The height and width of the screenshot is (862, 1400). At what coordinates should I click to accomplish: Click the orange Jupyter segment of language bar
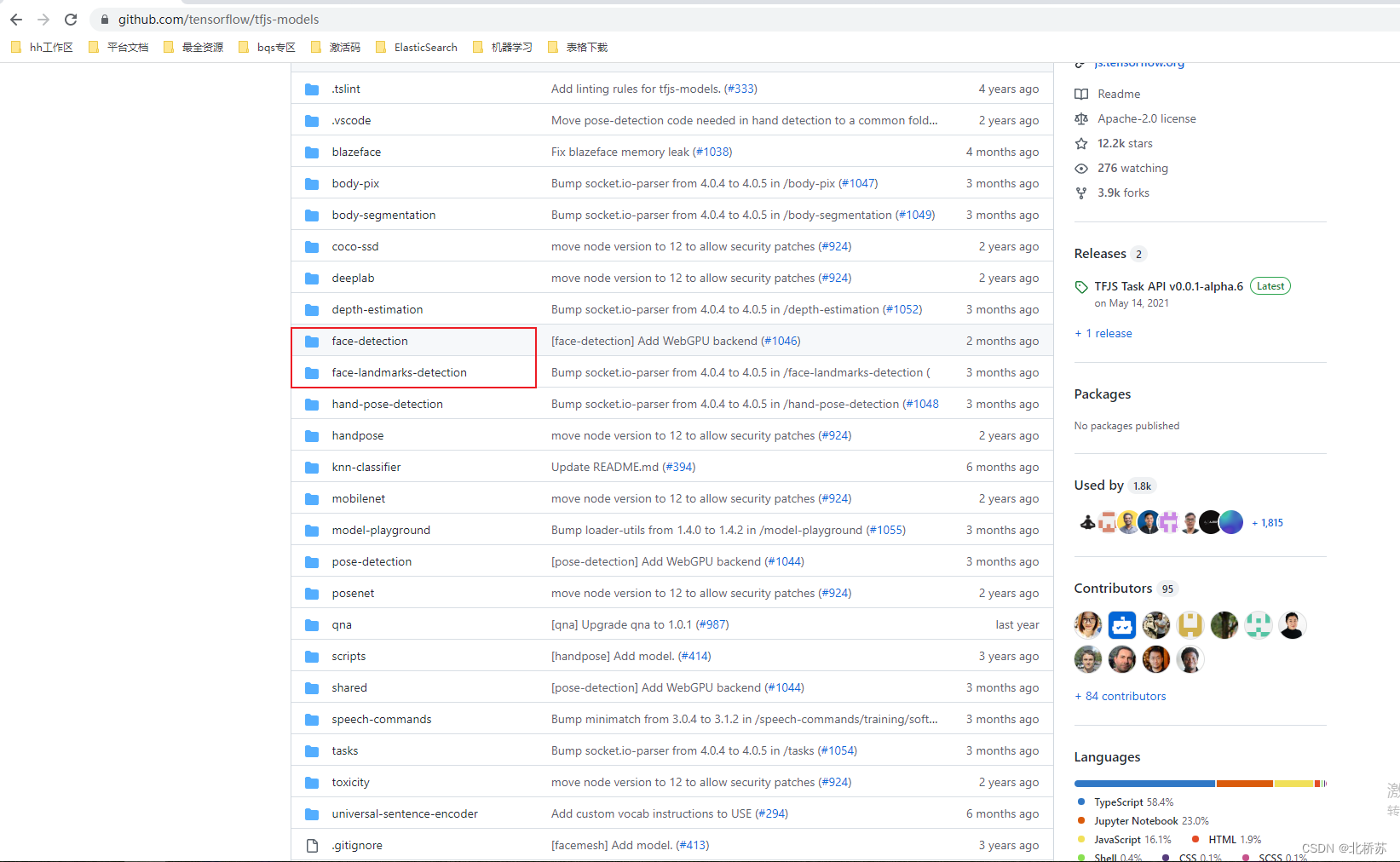coord(1244,784)
